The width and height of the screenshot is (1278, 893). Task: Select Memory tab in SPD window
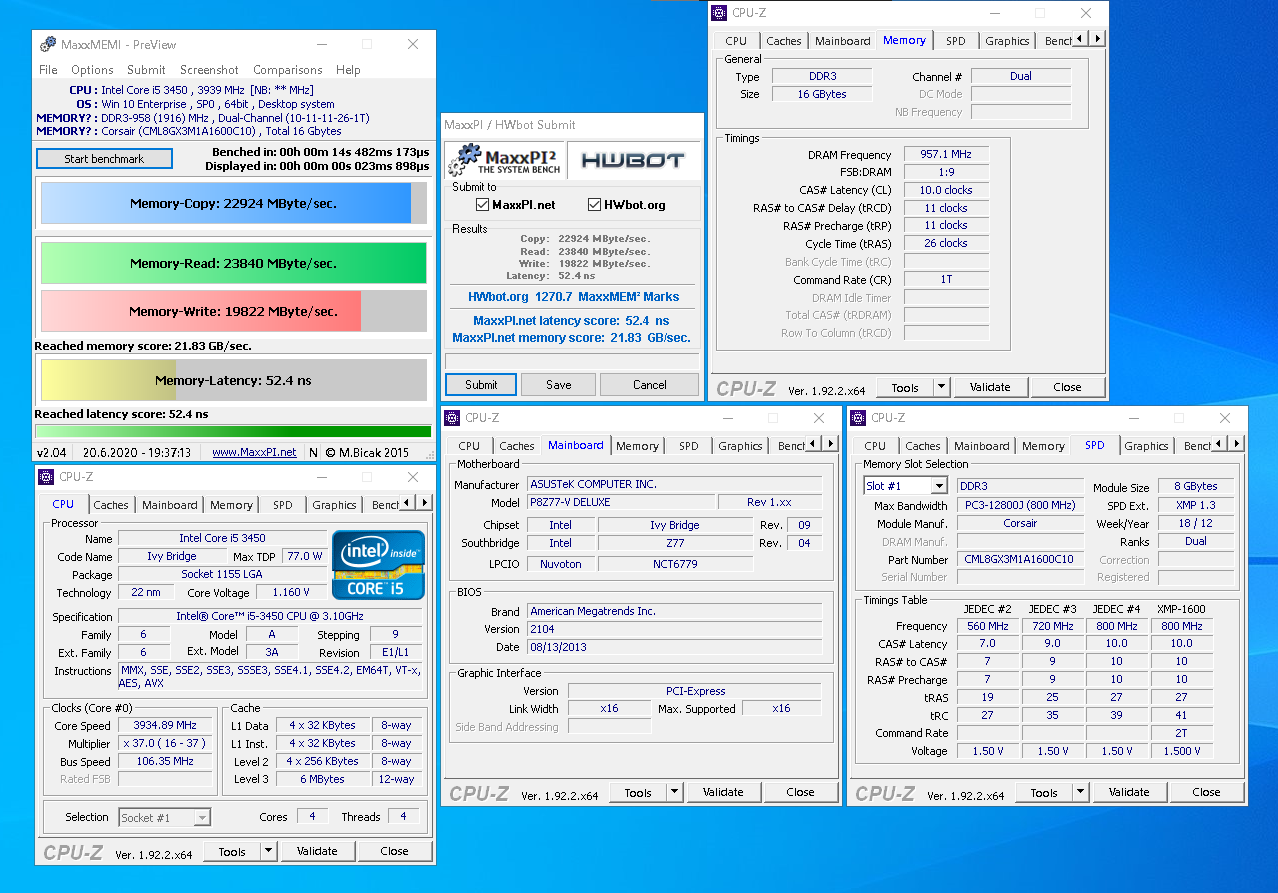[1043, 446]
